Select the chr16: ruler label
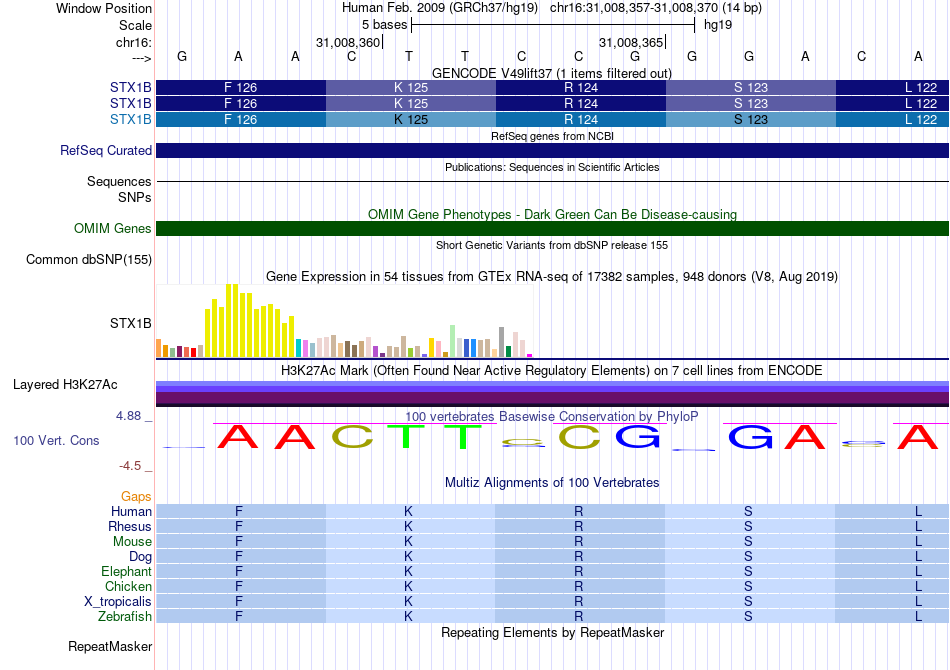 pyautogui.click(x=133, y=42)
